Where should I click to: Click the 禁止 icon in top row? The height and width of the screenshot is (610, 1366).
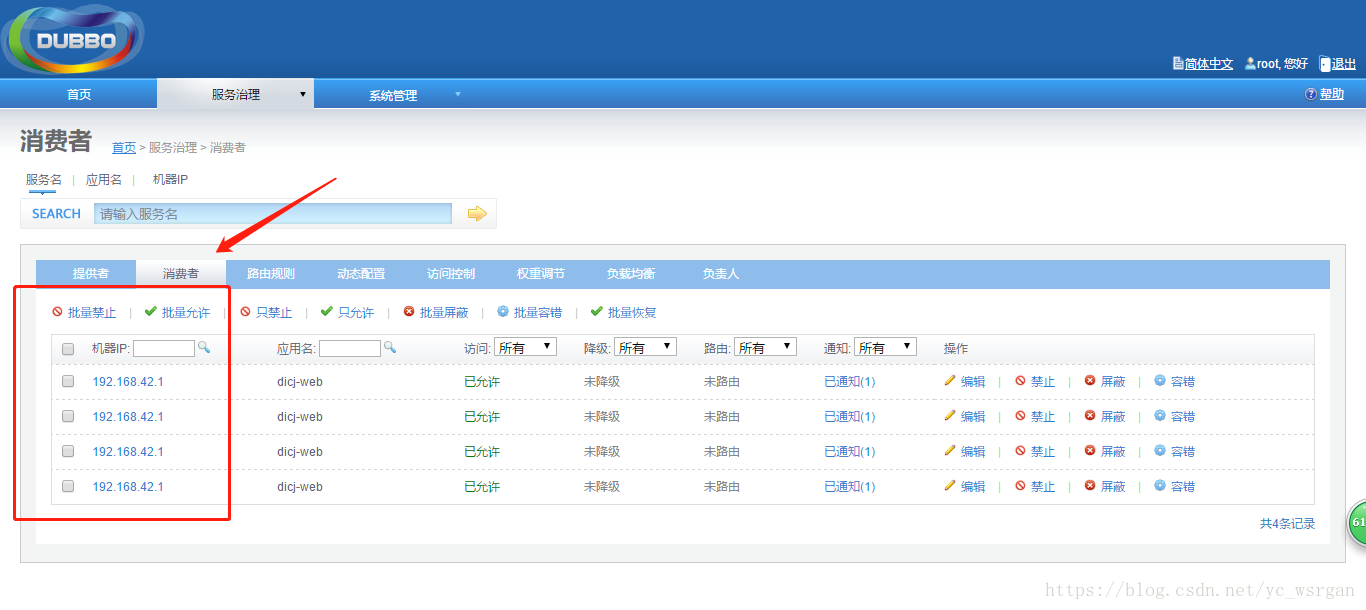tap(1020, 381)
